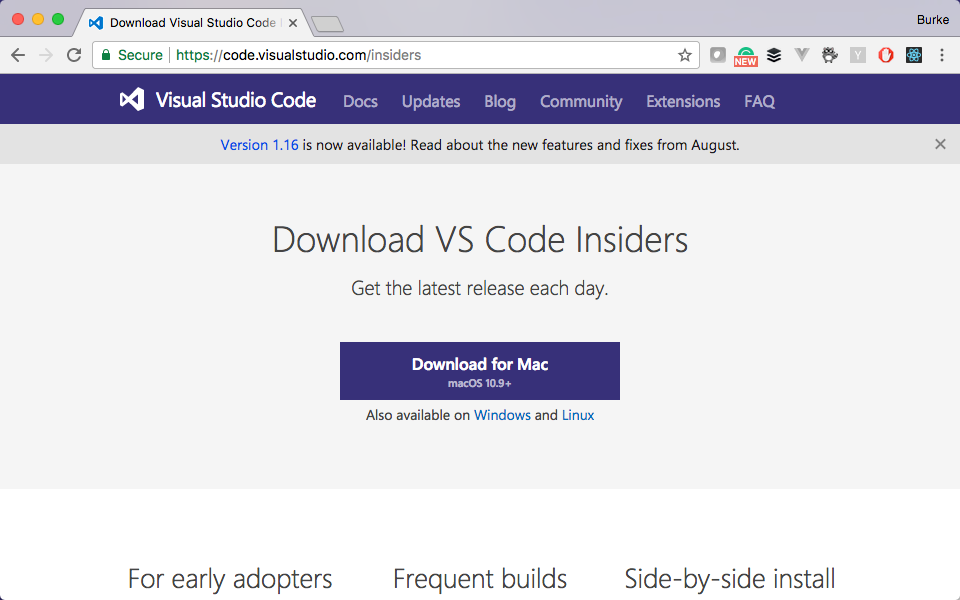Click the Frequent builds heading

(x=480, y=579)
